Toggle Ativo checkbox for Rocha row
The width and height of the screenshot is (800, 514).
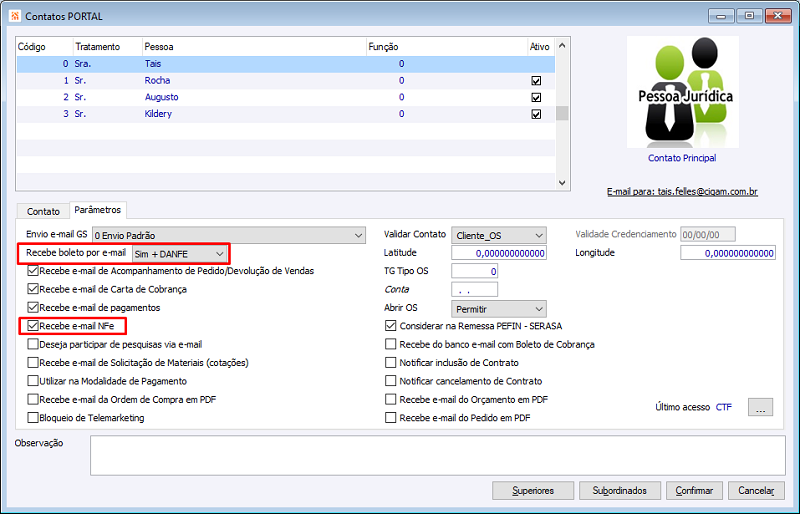pos(536,81)
